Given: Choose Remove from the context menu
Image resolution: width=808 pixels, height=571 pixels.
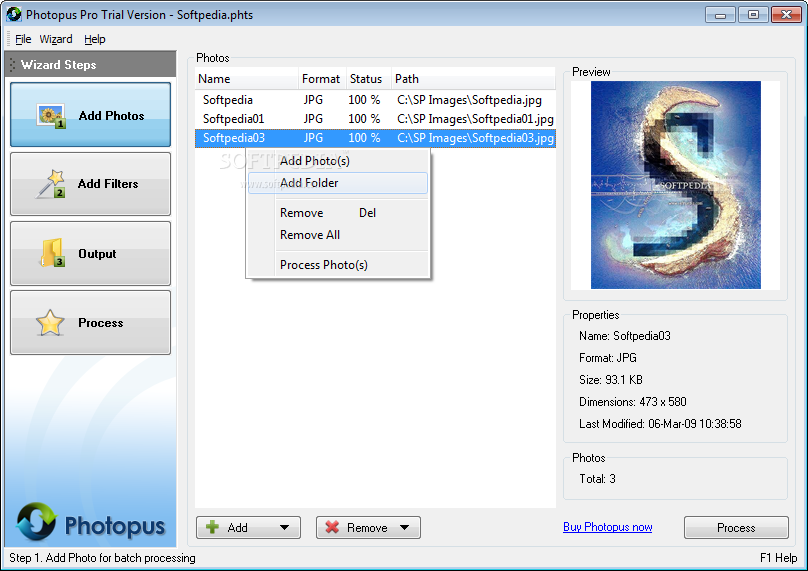Looking at the screenshot, I should [x=338, y=213].
